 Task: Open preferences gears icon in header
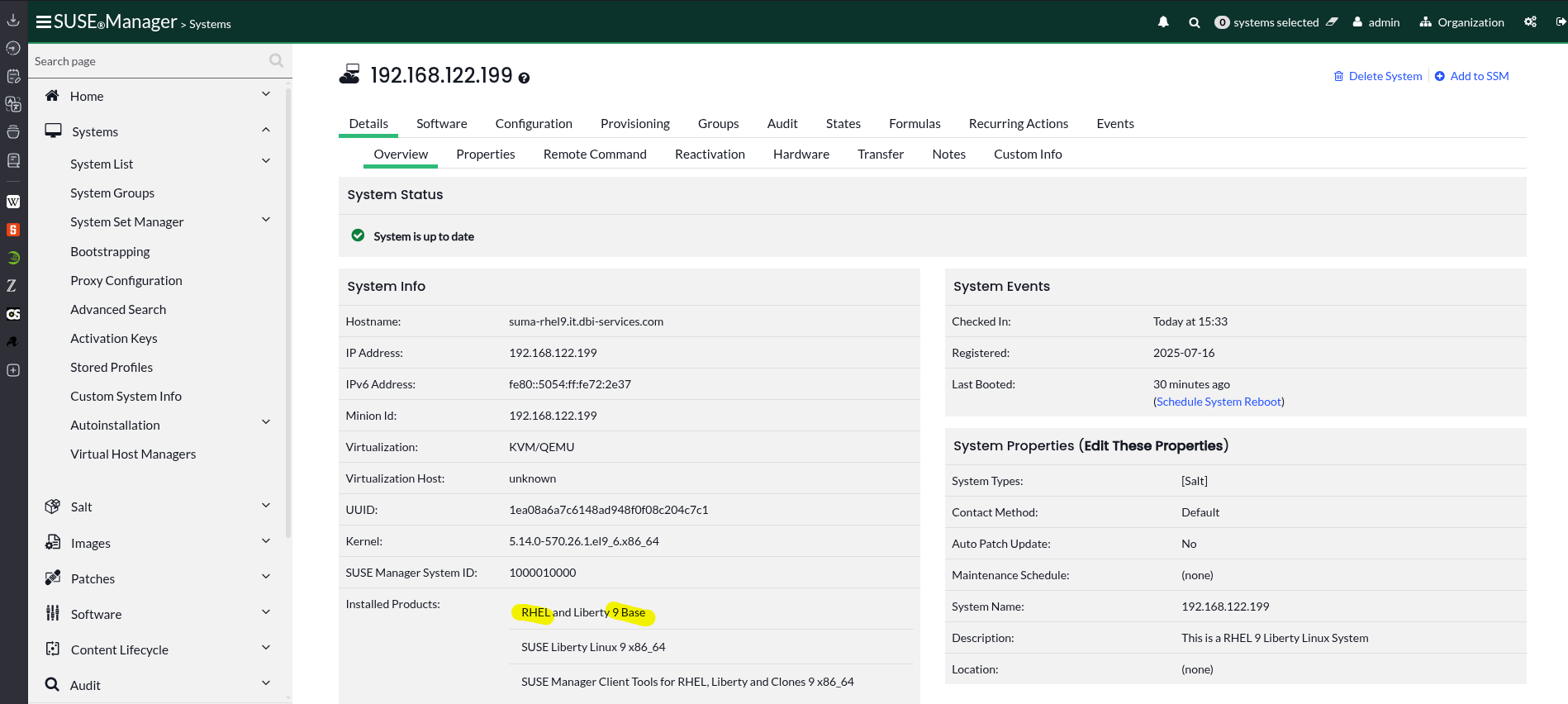1530,22
